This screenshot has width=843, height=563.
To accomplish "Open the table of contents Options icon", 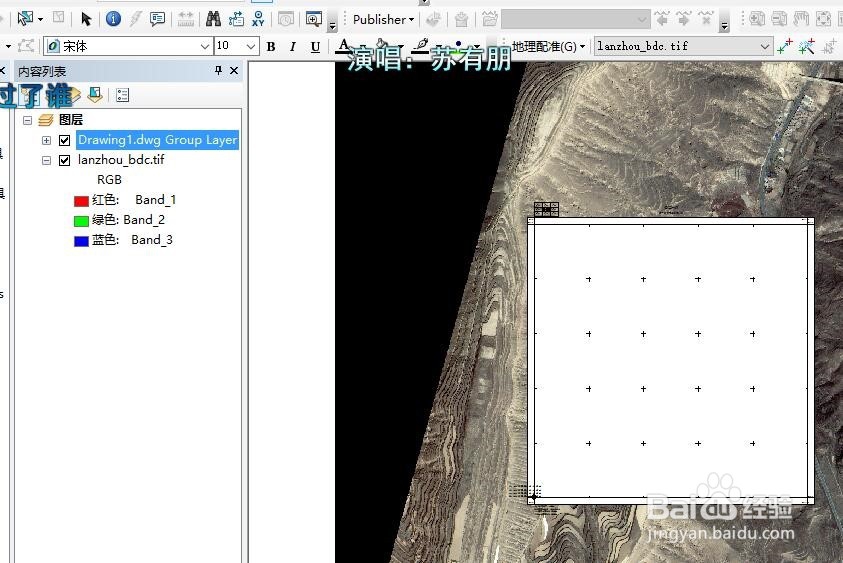I will pyautogui.click(x=123, y=95).
